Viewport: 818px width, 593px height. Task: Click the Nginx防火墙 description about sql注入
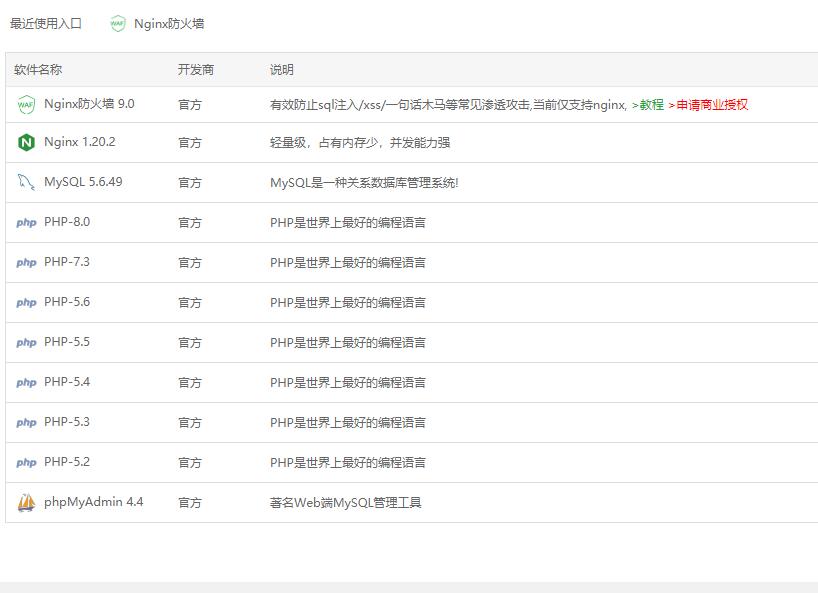(x=449, y=105)
